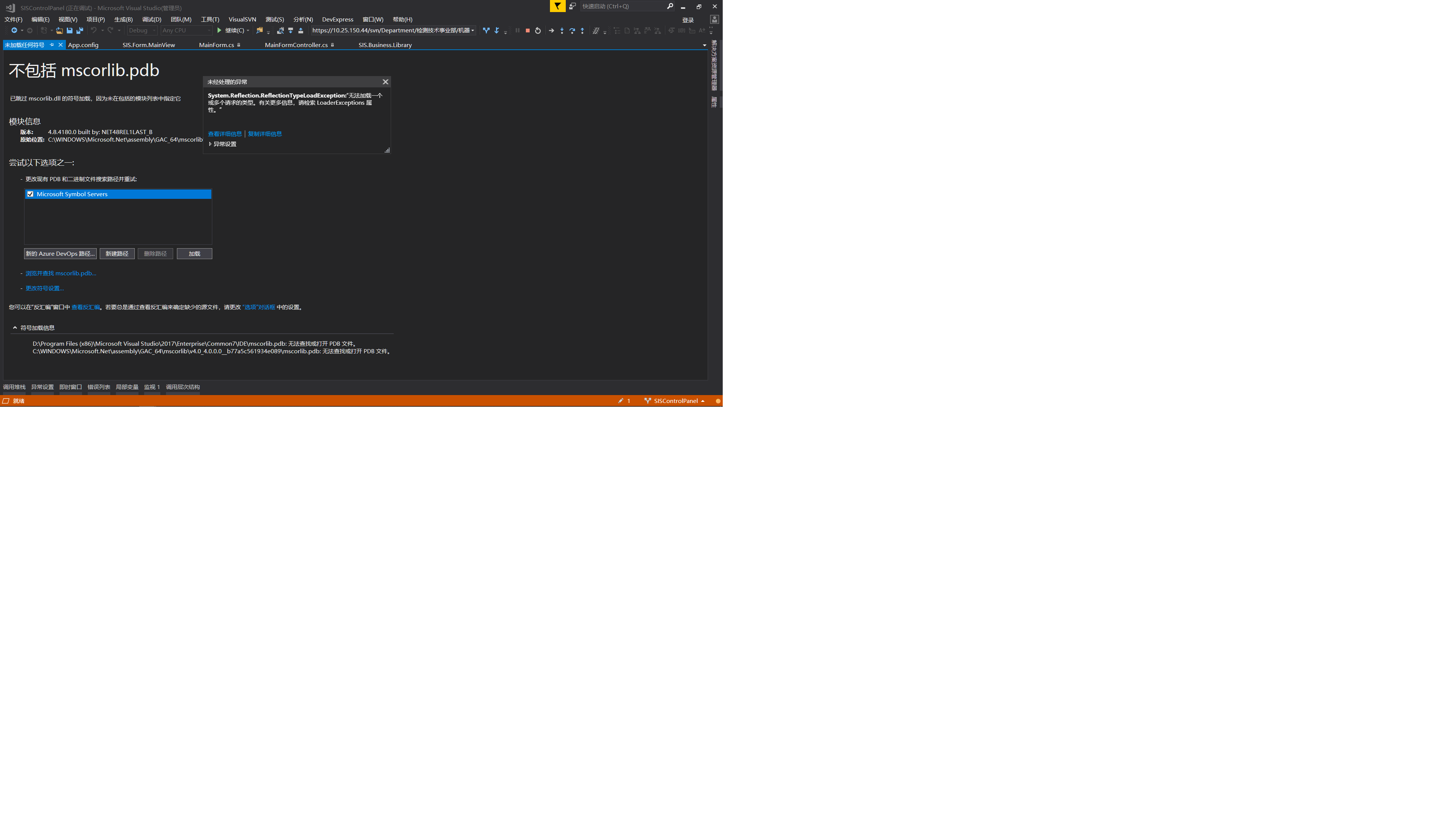Switch to the SIS.Form.MainView tab

coord(149,45)
